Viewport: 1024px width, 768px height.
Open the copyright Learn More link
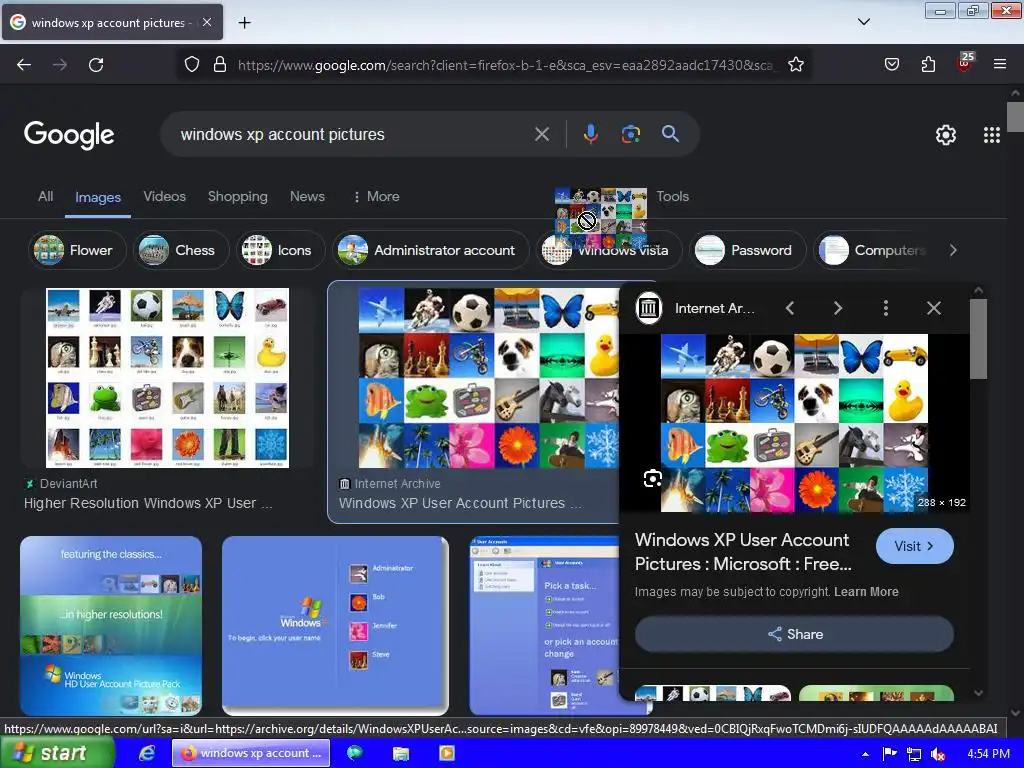(x=866, y=592)
